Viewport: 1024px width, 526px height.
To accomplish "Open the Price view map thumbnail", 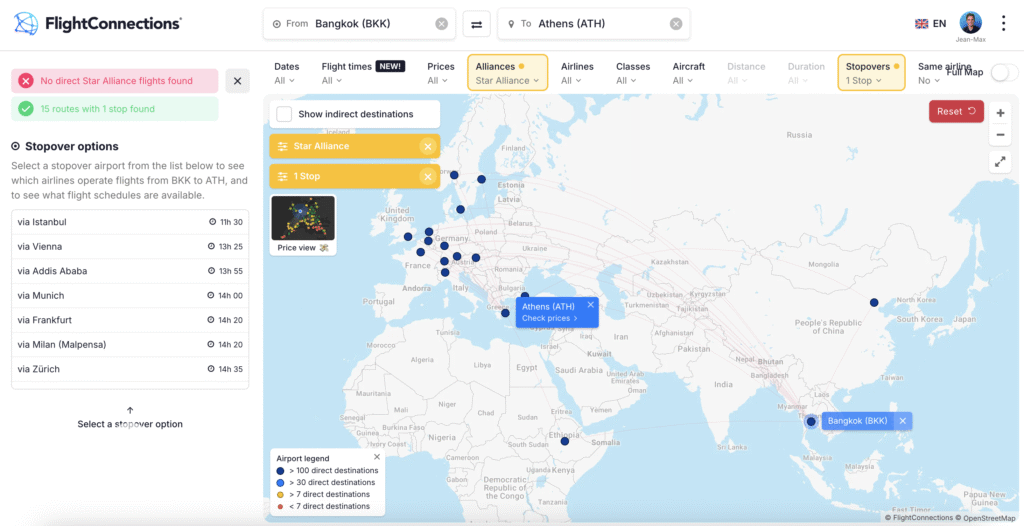I will [303, 224].
